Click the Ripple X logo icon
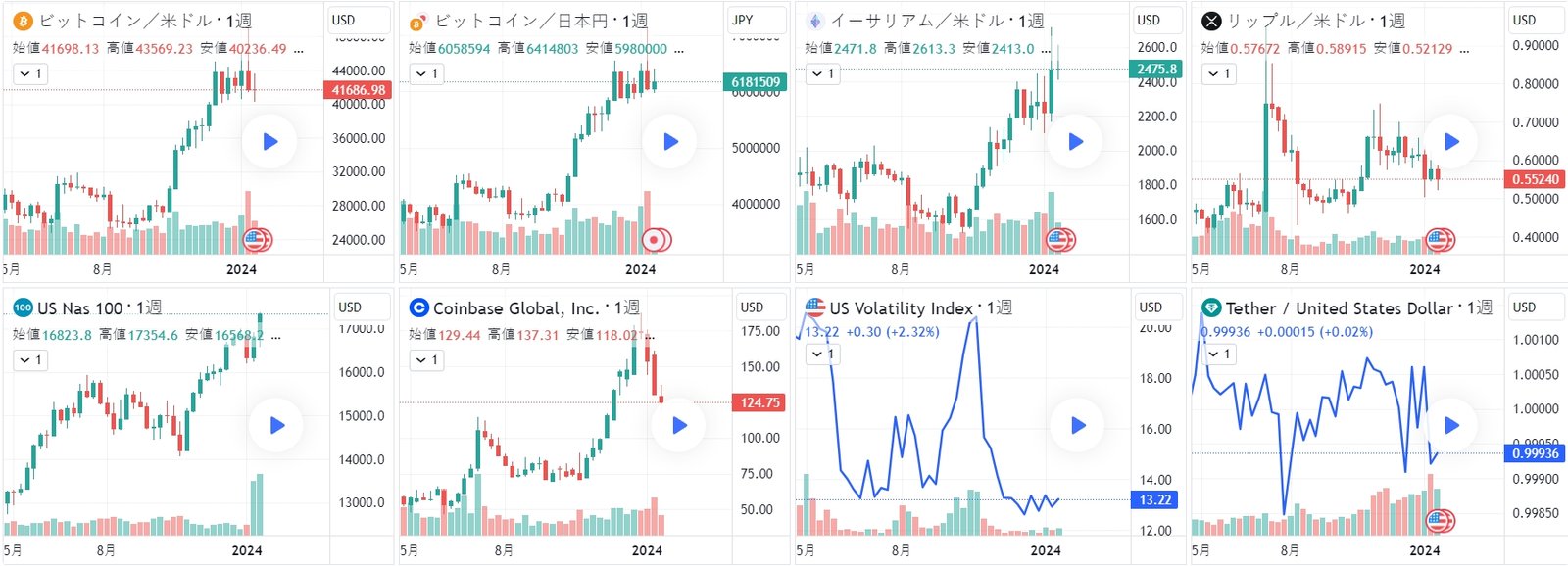The width and height of the screenshot is (1568, 566). pos(1211,21)
